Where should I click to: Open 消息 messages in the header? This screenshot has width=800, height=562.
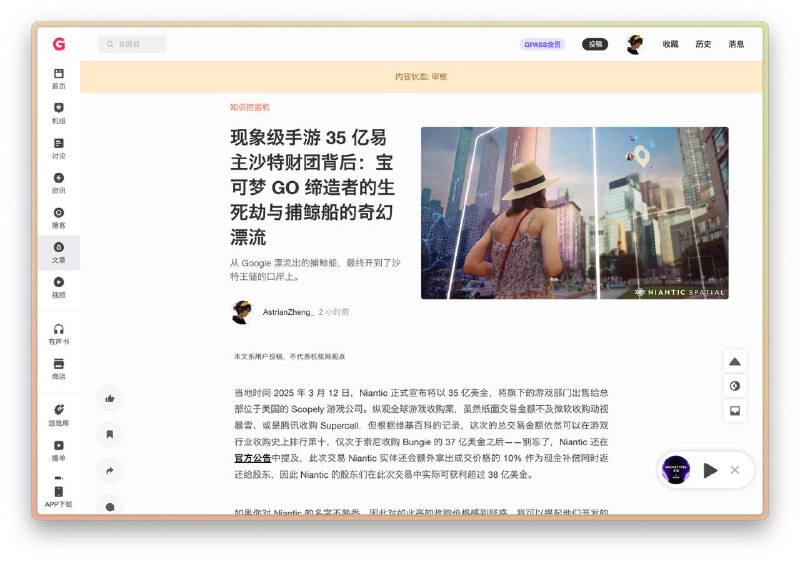(736, 44)
